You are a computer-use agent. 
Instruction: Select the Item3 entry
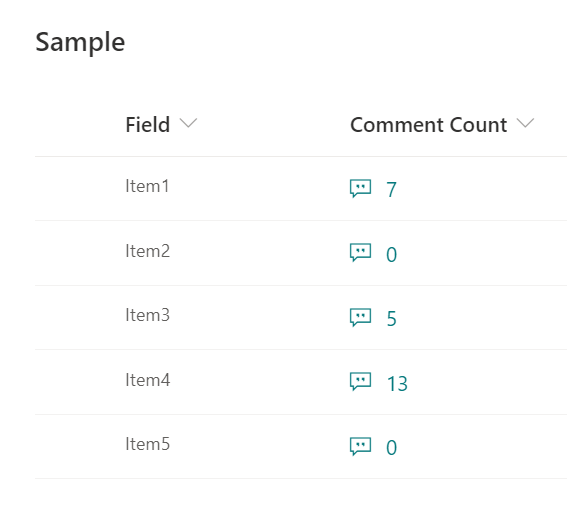pyautogui.click(x=147, y=315)
